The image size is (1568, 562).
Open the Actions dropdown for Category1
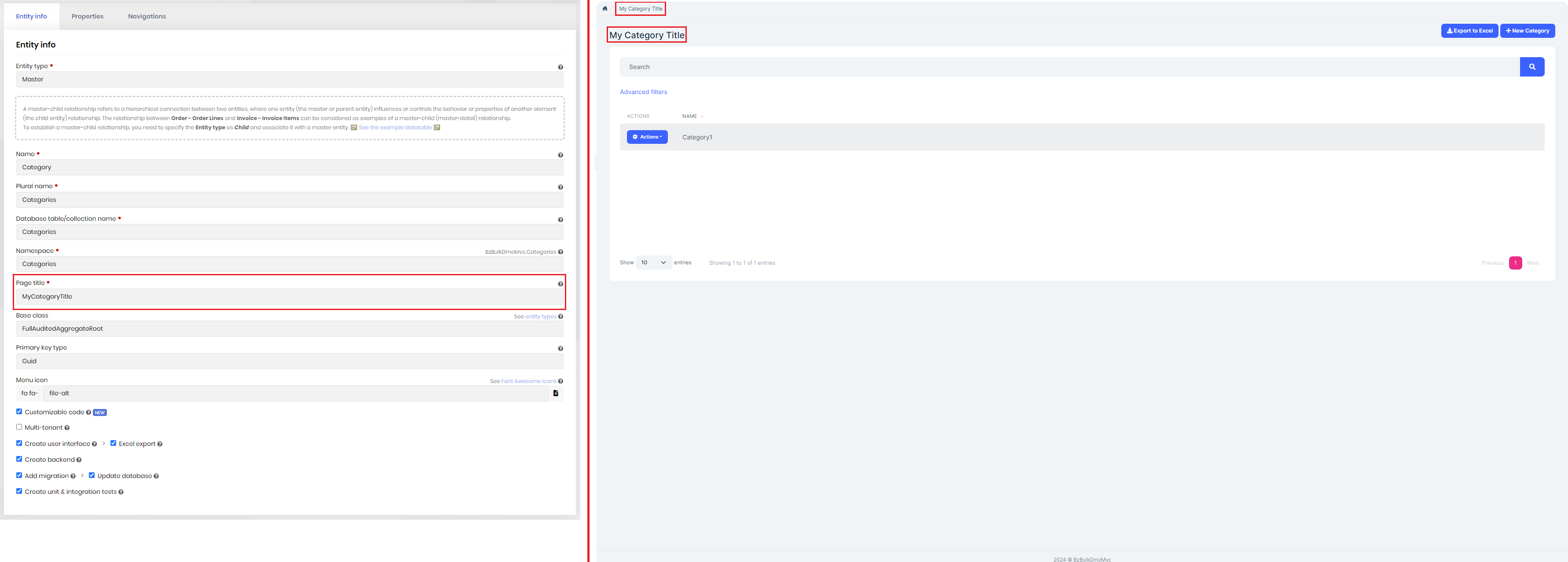tap(646, 137)
